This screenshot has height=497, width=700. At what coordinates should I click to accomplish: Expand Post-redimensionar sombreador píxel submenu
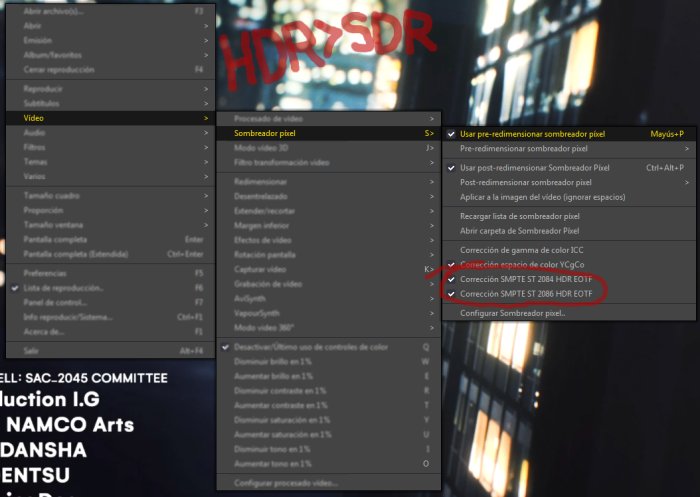click(569, 183)
